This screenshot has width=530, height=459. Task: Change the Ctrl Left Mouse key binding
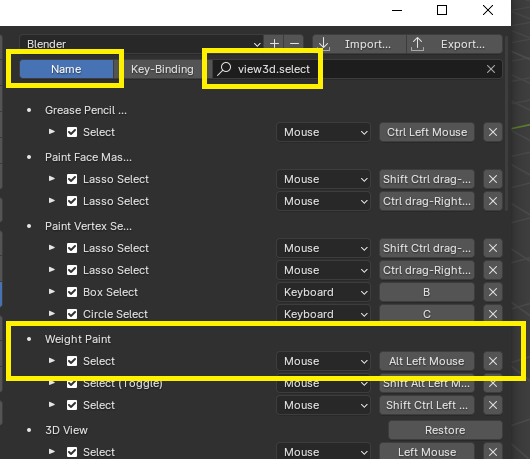click(427, 132)
